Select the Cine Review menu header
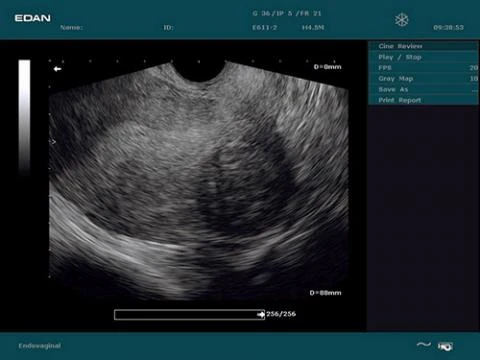Image resolution: width=480 pixels, height=360 pixels. coord(423,46)
